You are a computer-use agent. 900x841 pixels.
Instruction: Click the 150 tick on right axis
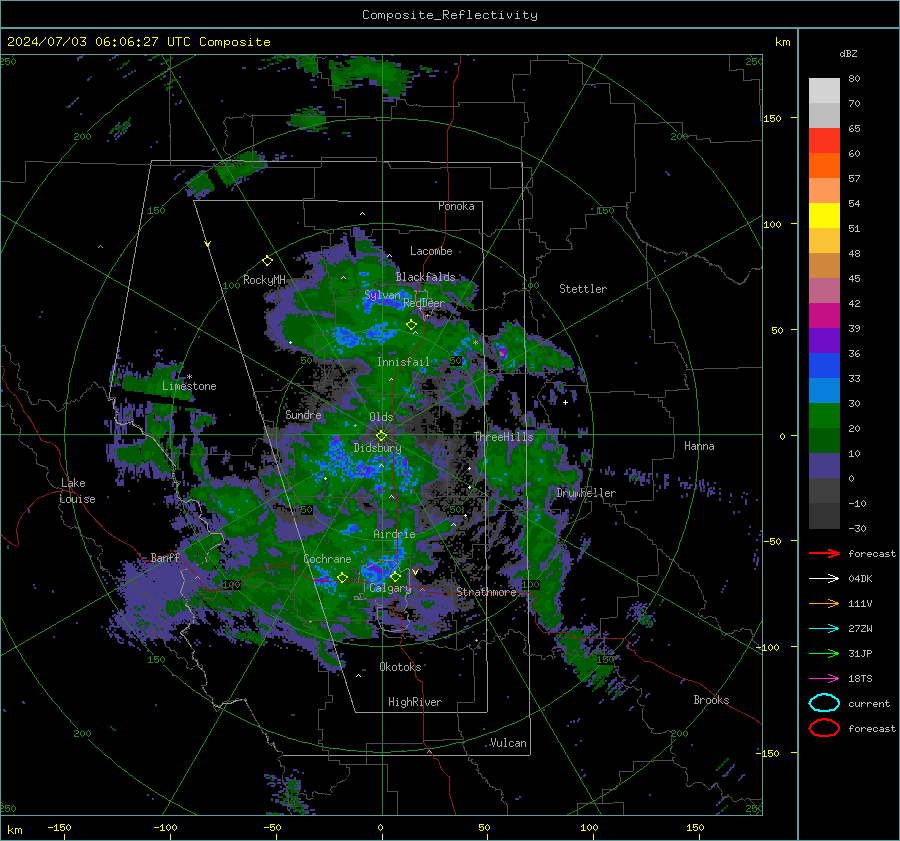(x=773, y=118)
